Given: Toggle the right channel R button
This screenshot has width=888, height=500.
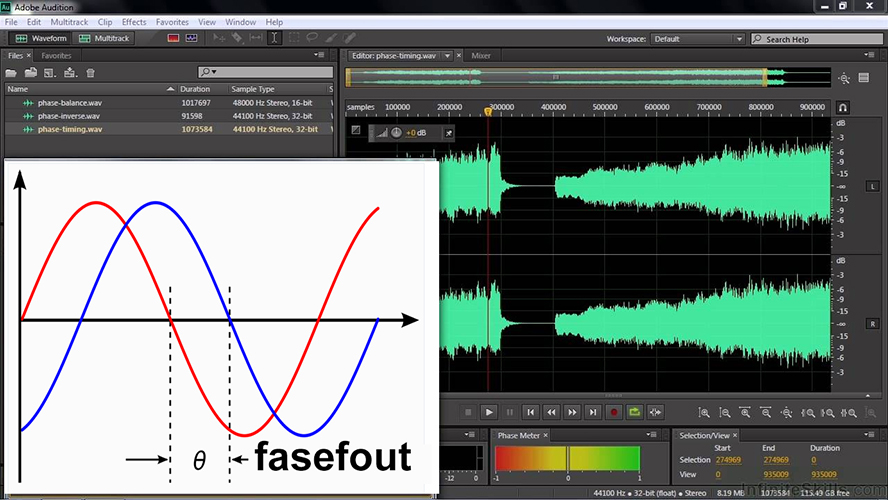Looking at the screenshot, I should coord(872,324).
